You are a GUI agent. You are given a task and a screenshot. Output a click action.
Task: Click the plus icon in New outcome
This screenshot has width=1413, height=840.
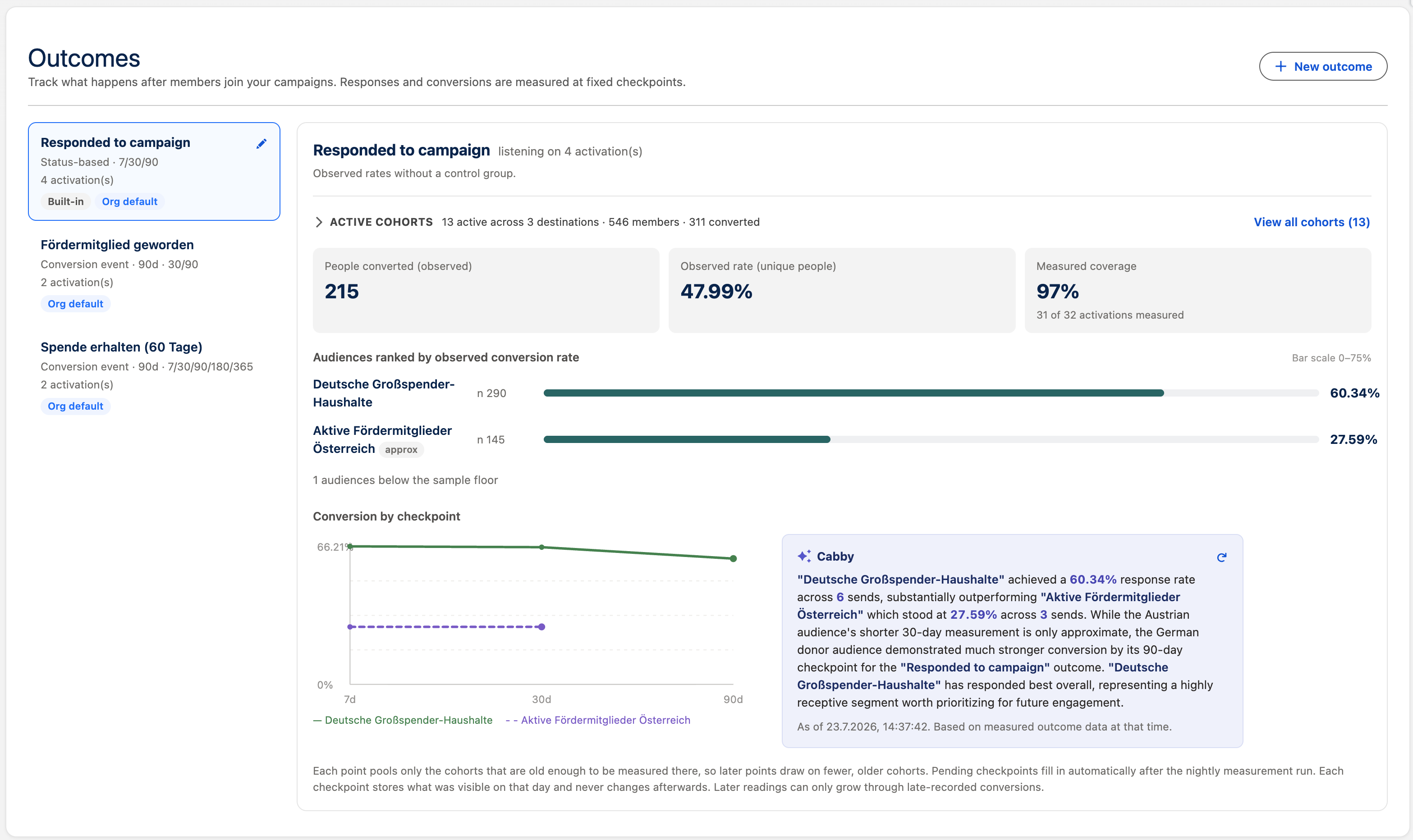click(1280, 66)
